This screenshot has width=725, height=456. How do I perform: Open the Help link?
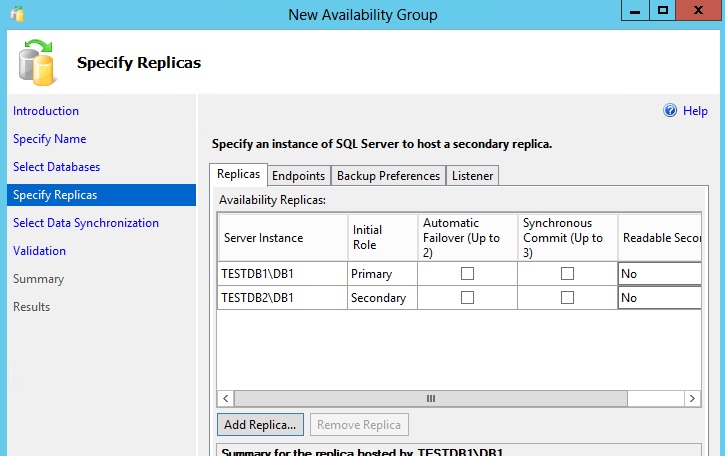695,111
